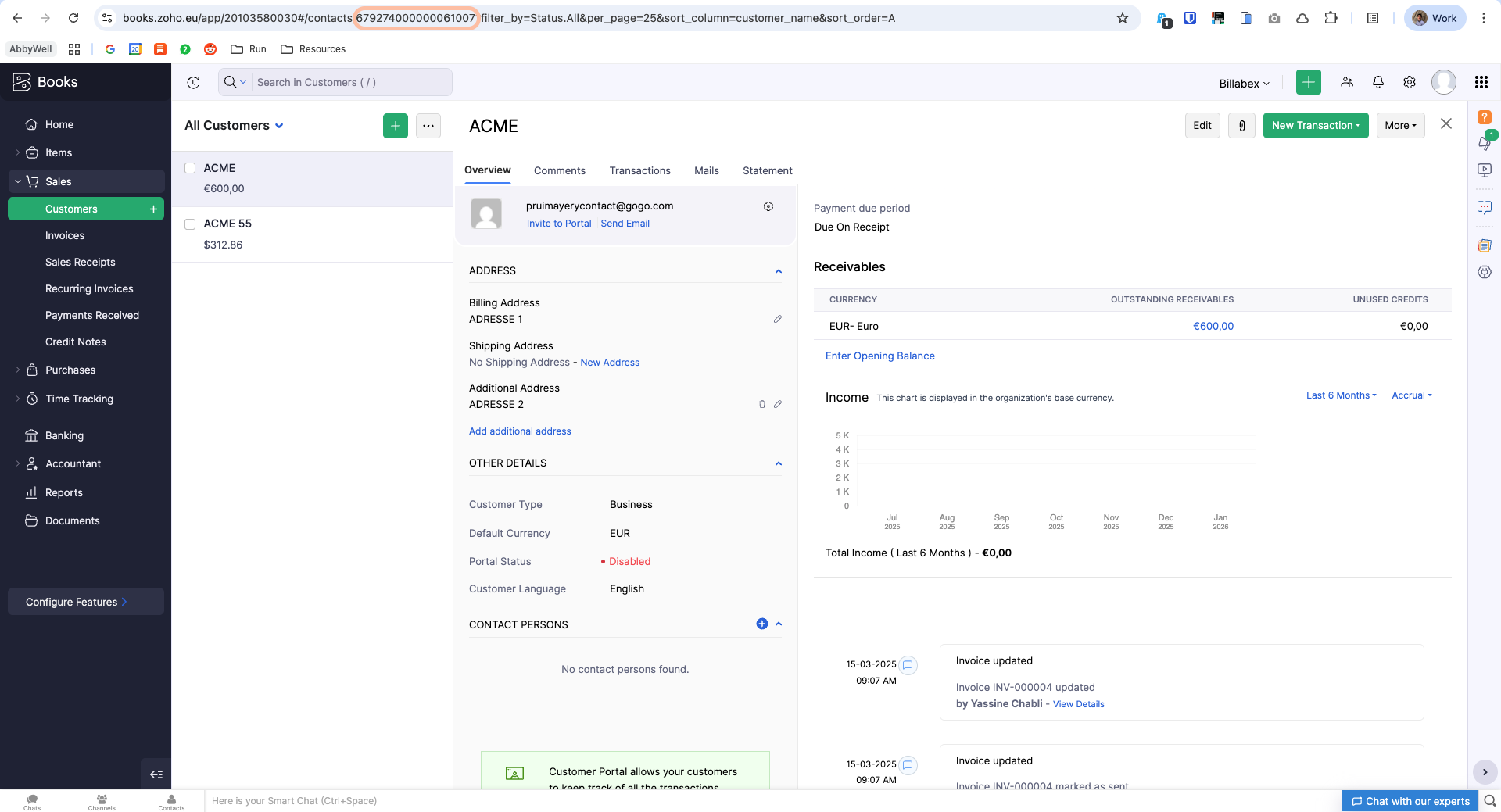Expand the New Transaction dropdown
The image size is (1501, 812).
1316,126
